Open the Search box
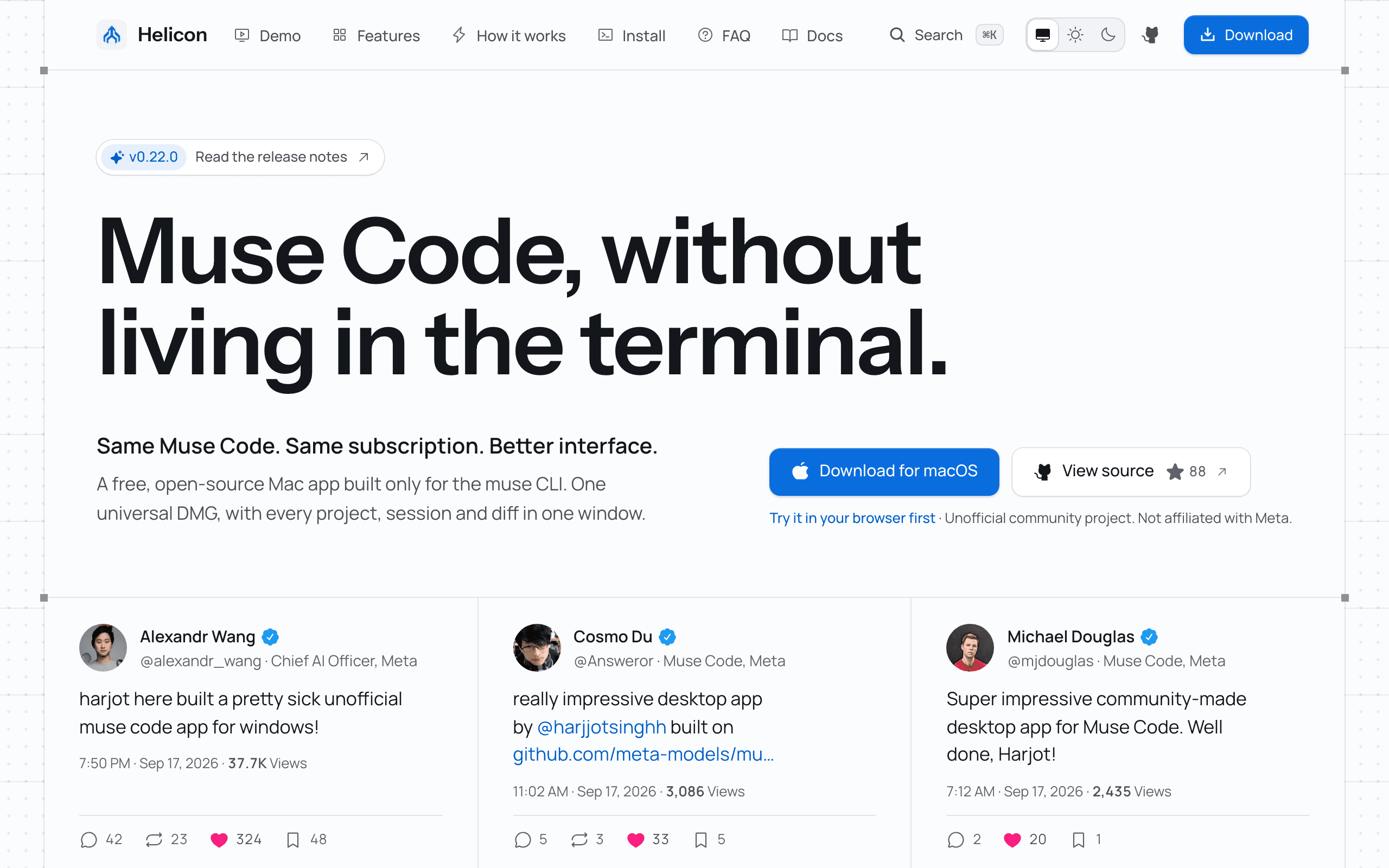1389x868 pixels. point(946,35)
